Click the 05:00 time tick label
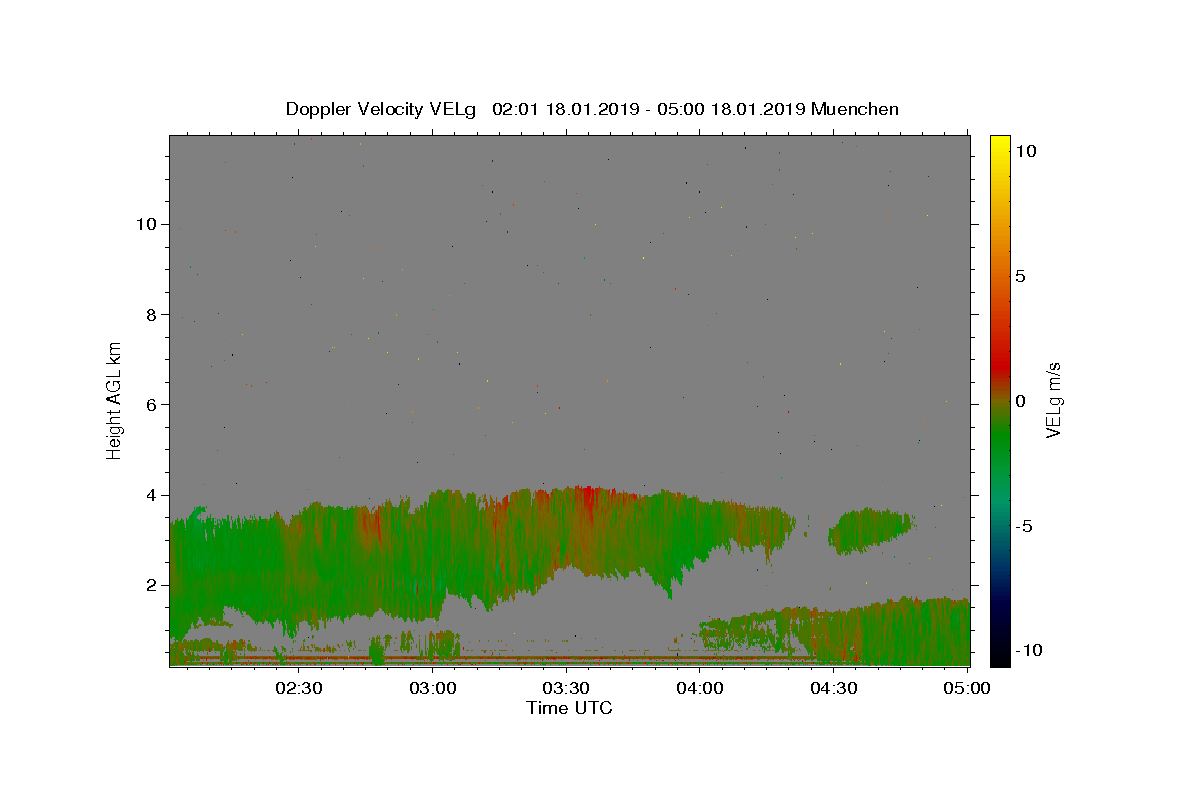This screenshot has height=800, width=1200. pos(968,688)
